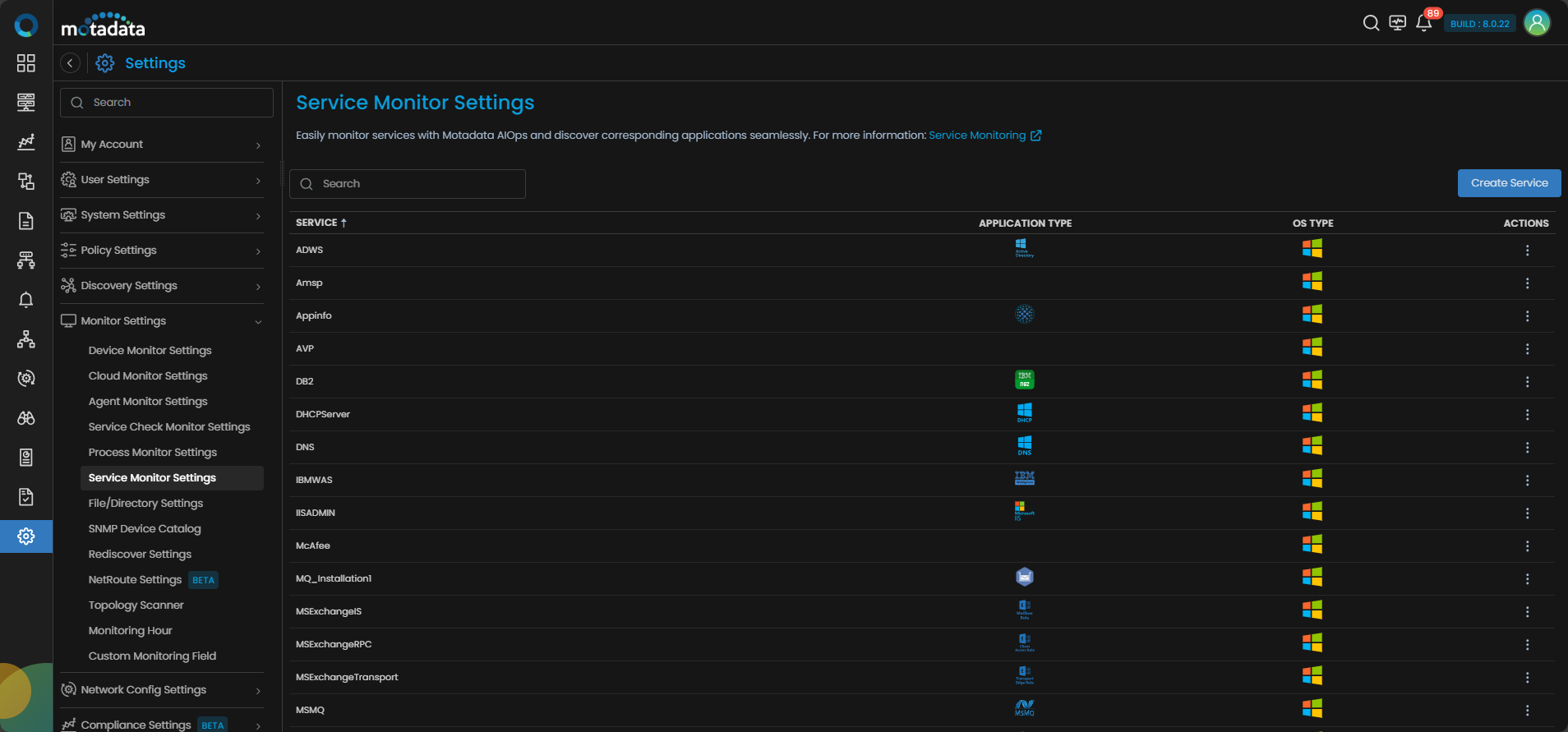The image size is (1568, 732).
Task: Click the global search magnifier in top header
Action: pos(1371,23)
